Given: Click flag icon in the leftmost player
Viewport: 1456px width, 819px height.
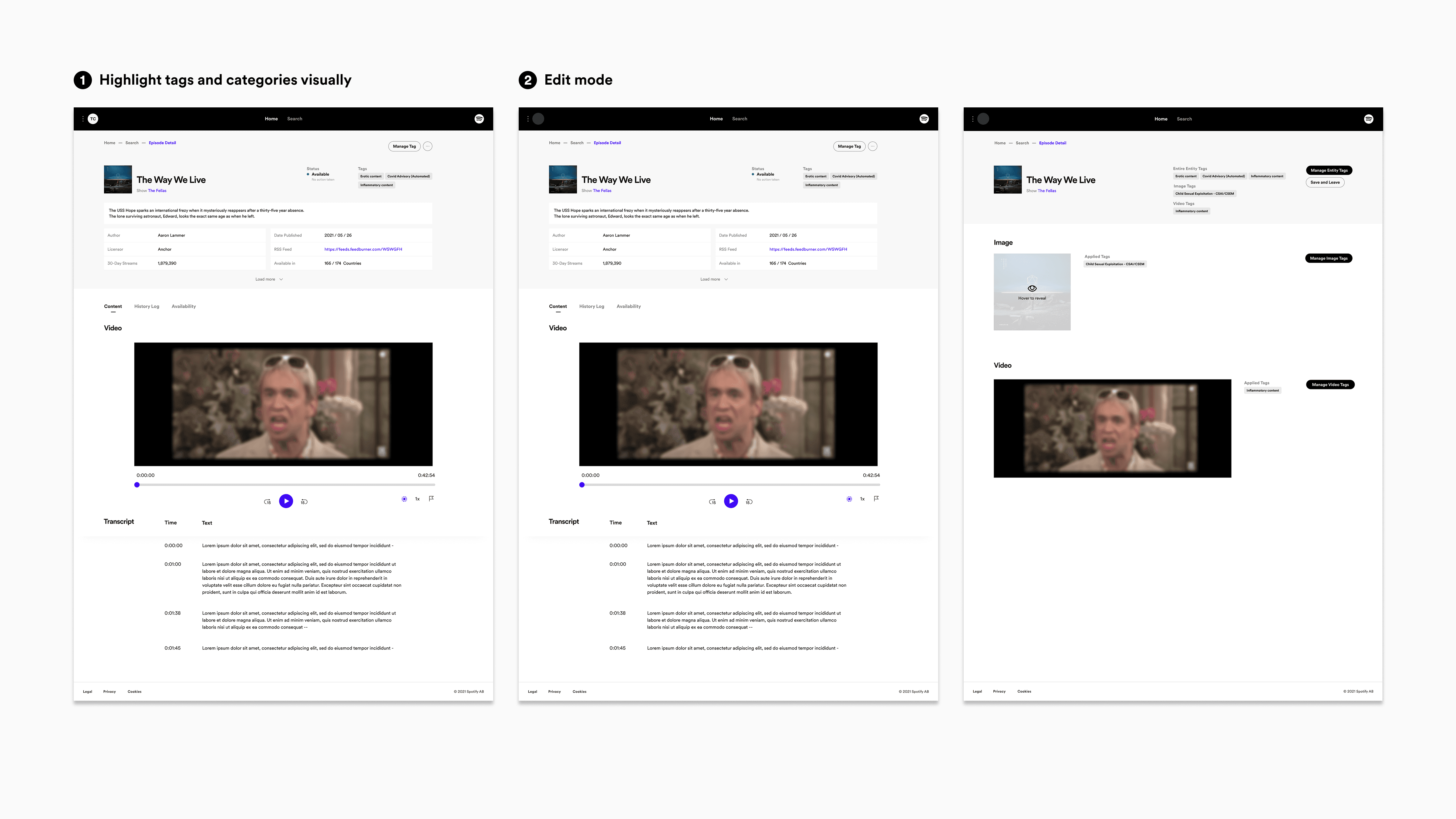Looking at the screenshot, I should 431,498.
